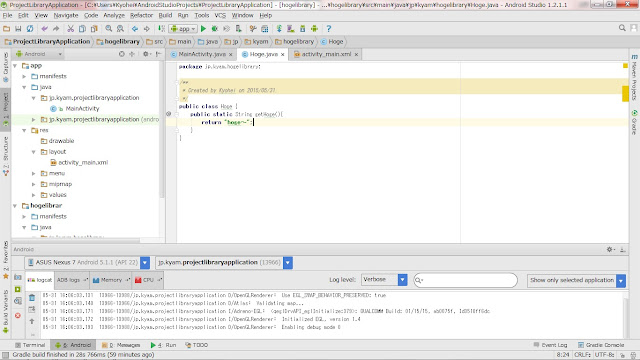Click the Help question mark icon
Viewport: 640px width, 360px height.
(329, 29)
